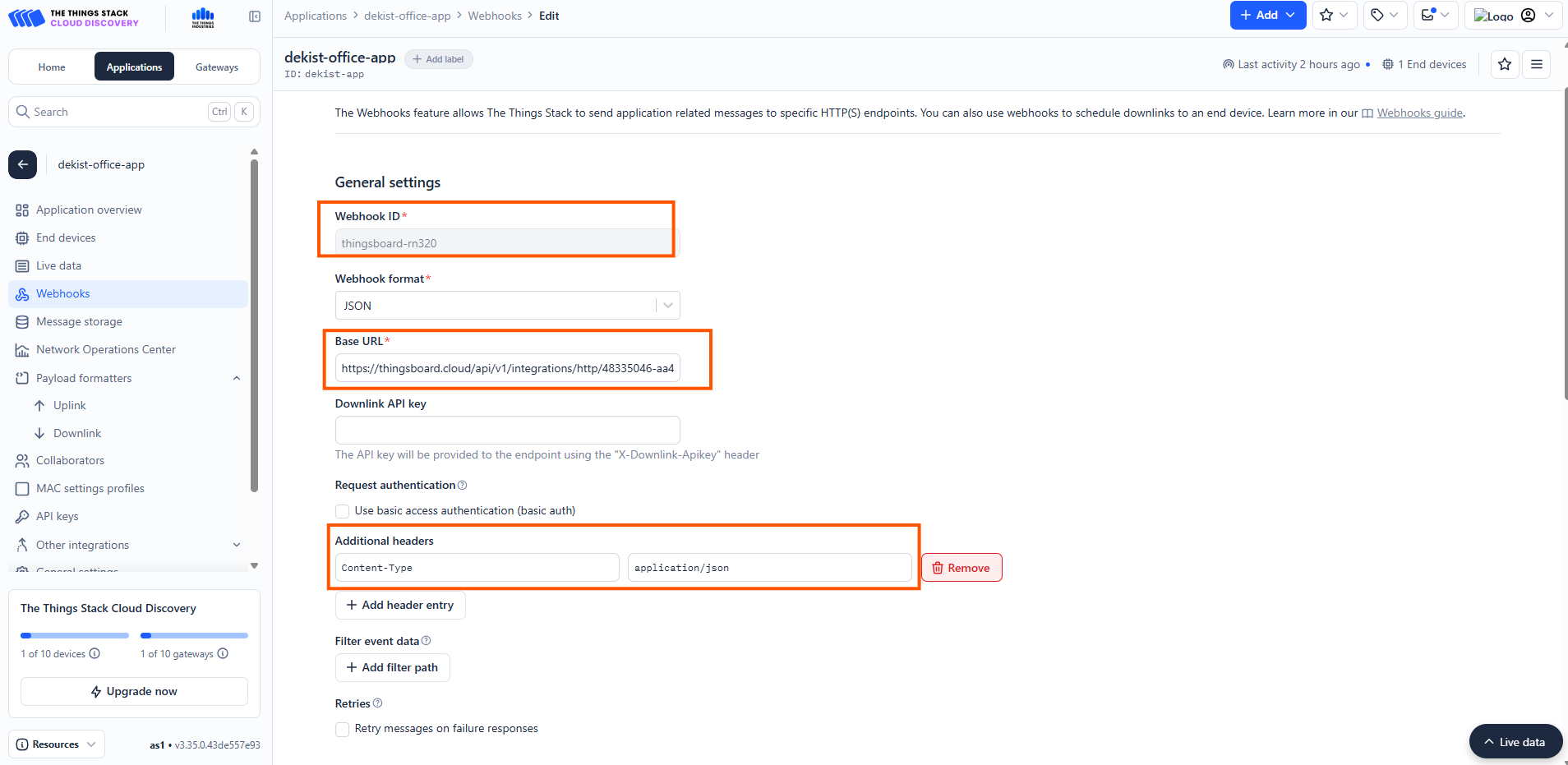
Task: Open Live data in the sidebar
Action: point(58,265)
